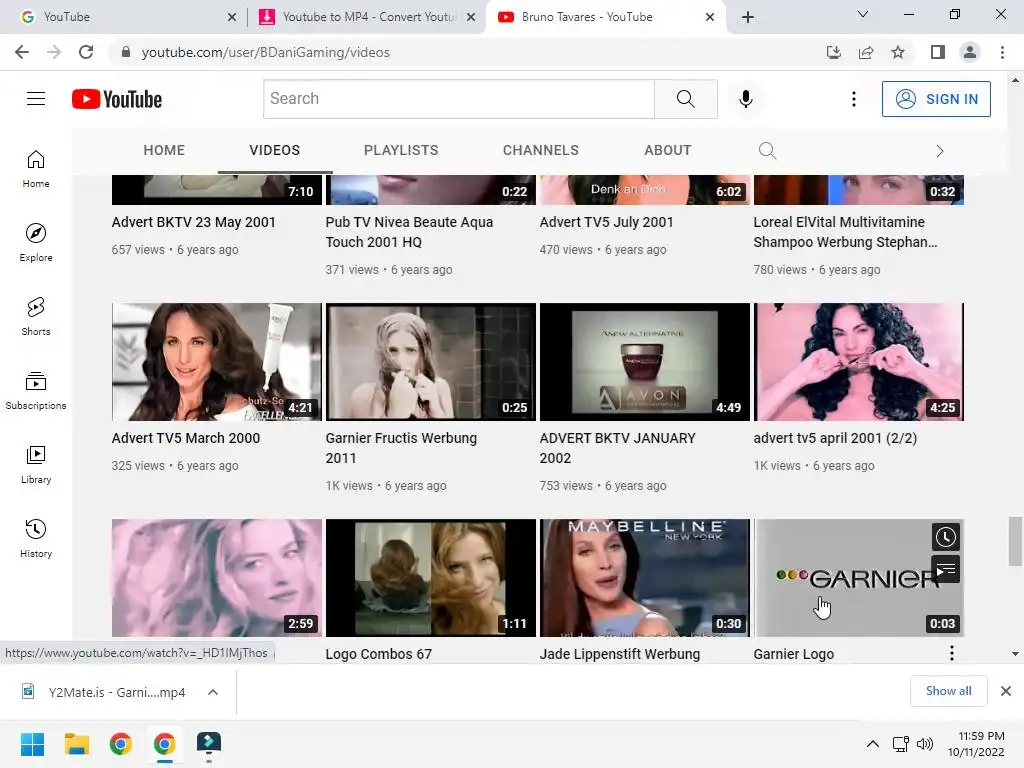Image resolution: width=1024 pixels, height=768 pixels.
Task: Install app icon in address bar
Action: pos(834,52)
